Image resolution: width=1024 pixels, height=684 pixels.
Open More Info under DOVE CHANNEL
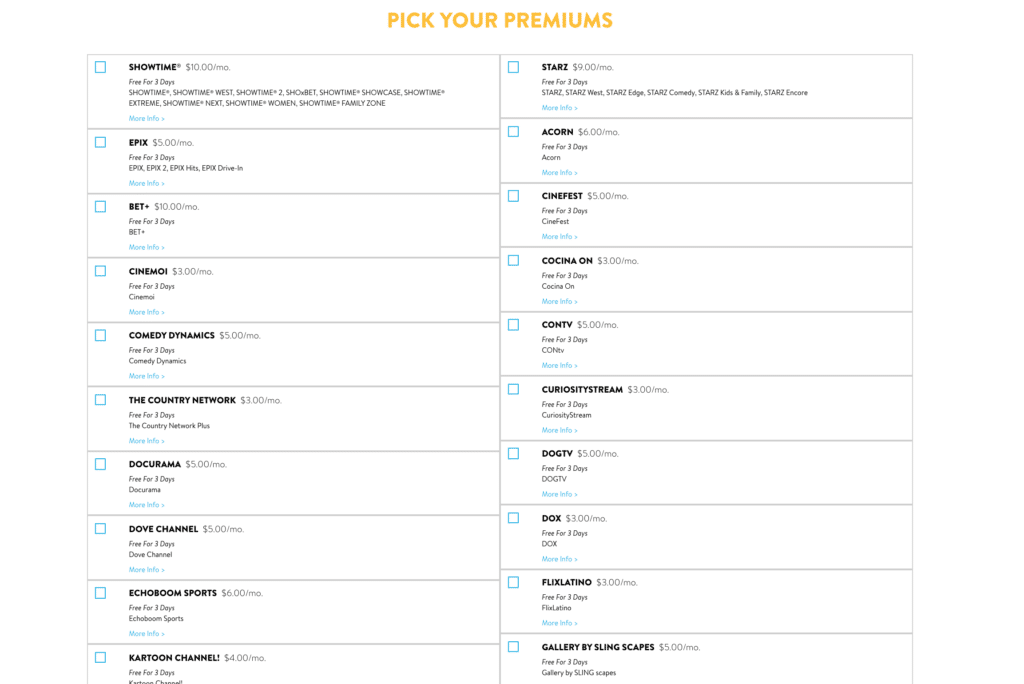coord(146,570)
